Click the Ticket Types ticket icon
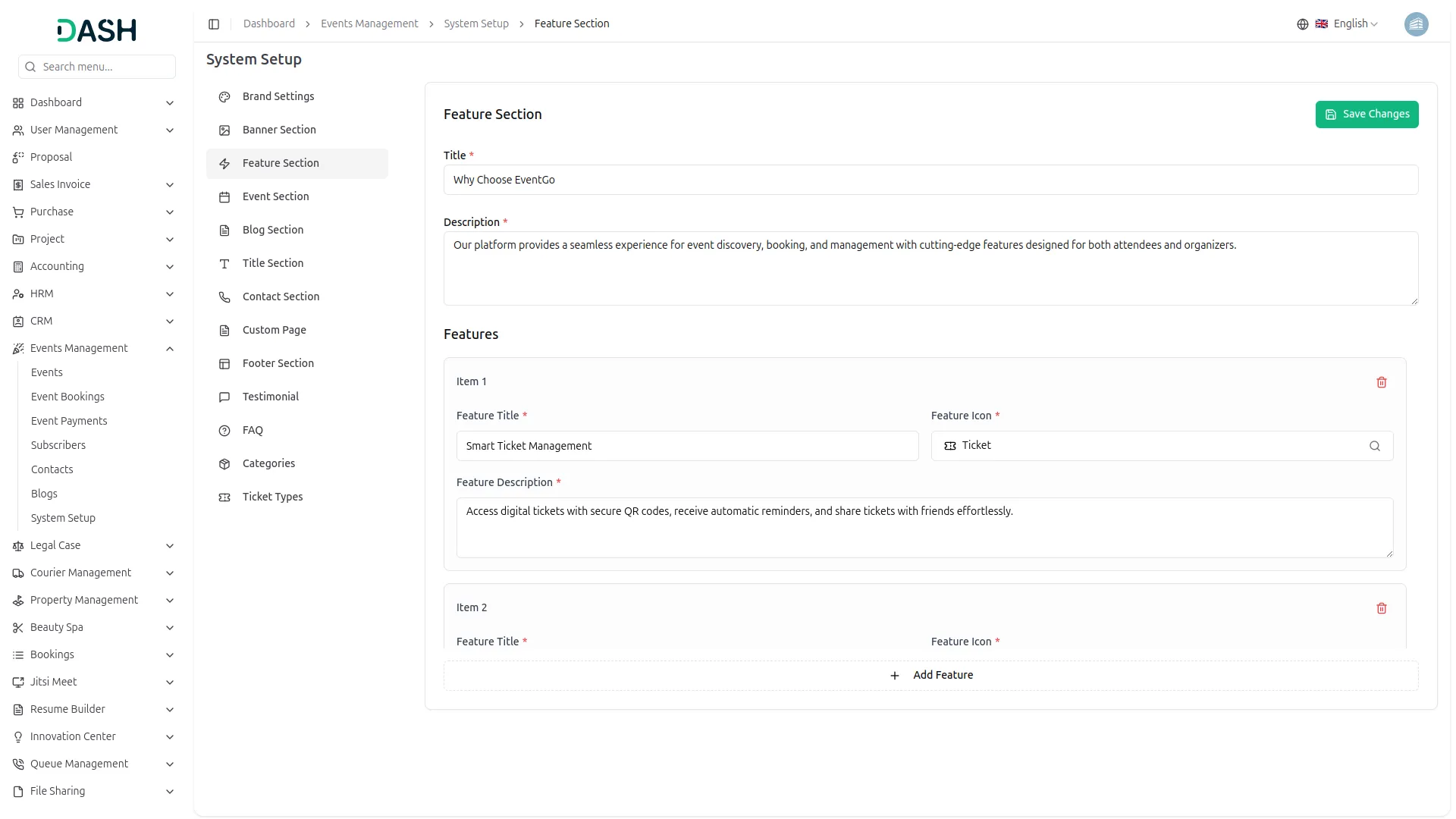The image size is (1456, 819). pos(224,497)
